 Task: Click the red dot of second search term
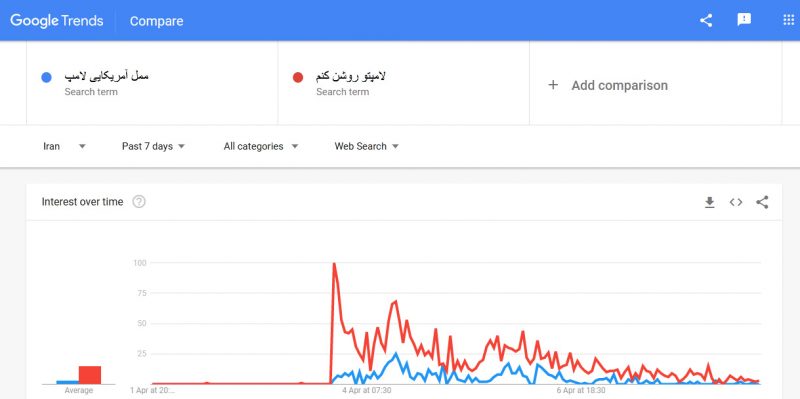[x=298, y=78]
